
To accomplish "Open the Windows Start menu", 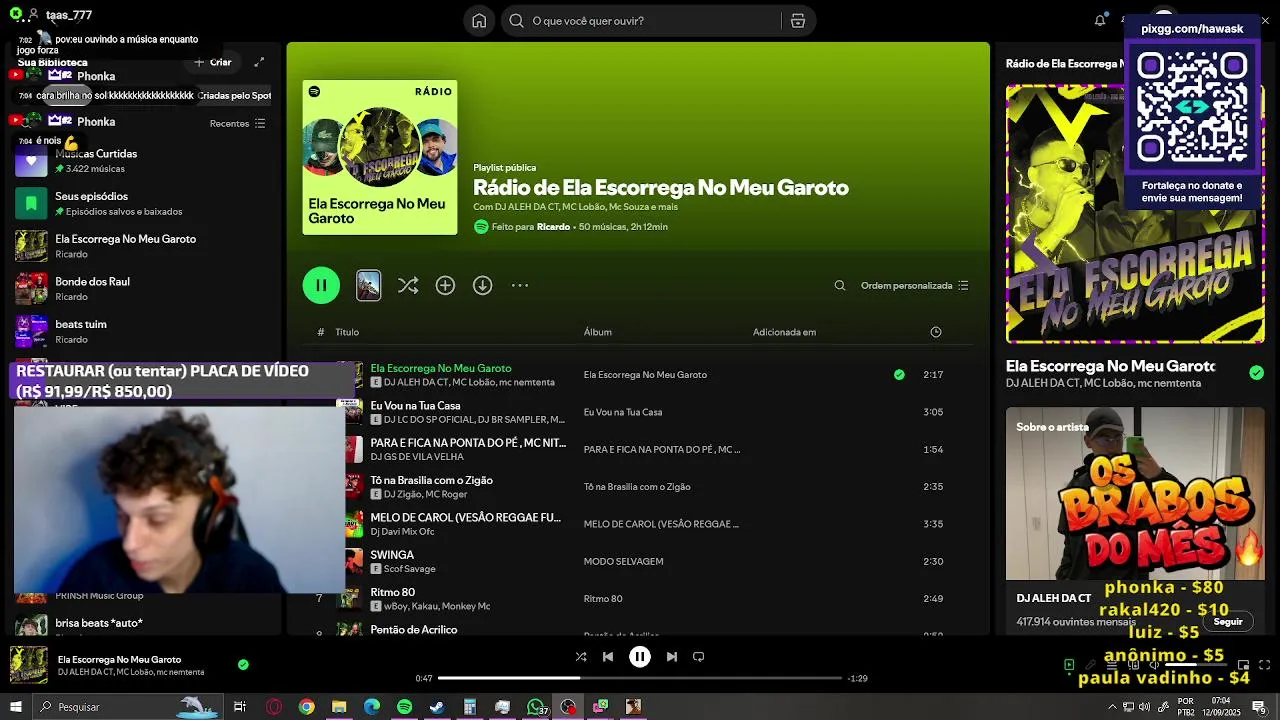I will [x=16, y=707].
